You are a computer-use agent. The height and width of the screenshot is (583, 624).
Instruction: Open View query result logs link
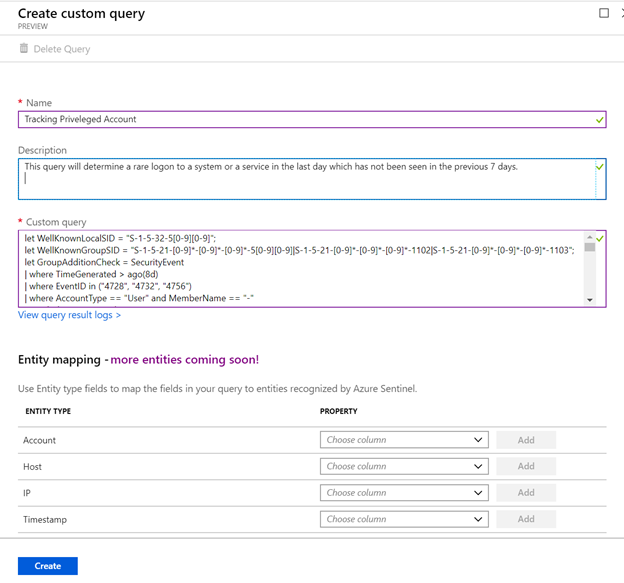(x=69, y=315)
